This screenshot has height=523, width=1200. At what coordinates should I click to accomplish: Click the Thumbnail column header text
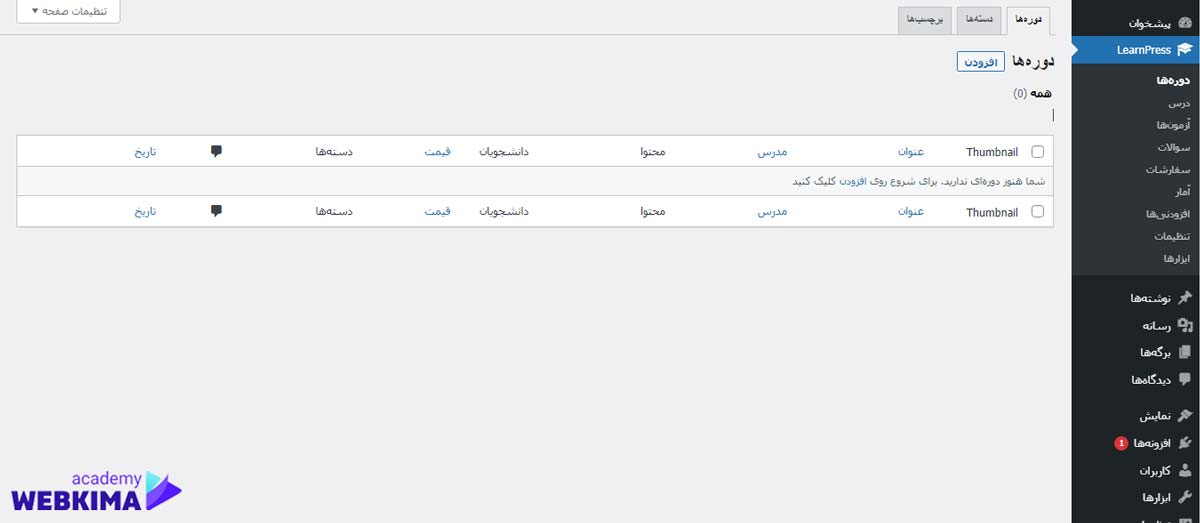pyautogui.click(x=992, y=152)
